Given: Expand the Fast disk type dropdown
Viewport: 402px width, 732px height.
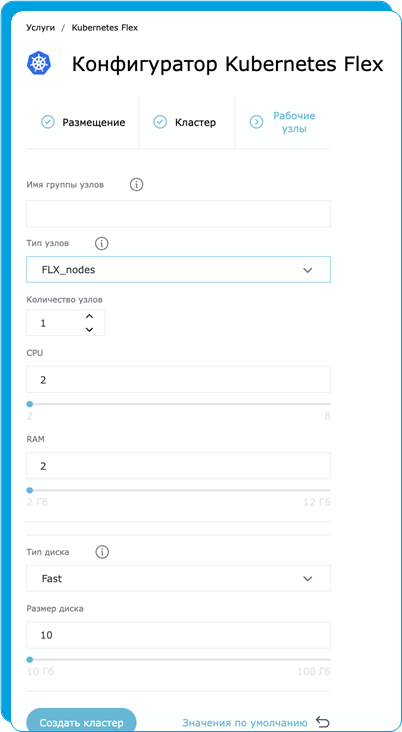Looking at the screenshot, I should click(178, 578).
